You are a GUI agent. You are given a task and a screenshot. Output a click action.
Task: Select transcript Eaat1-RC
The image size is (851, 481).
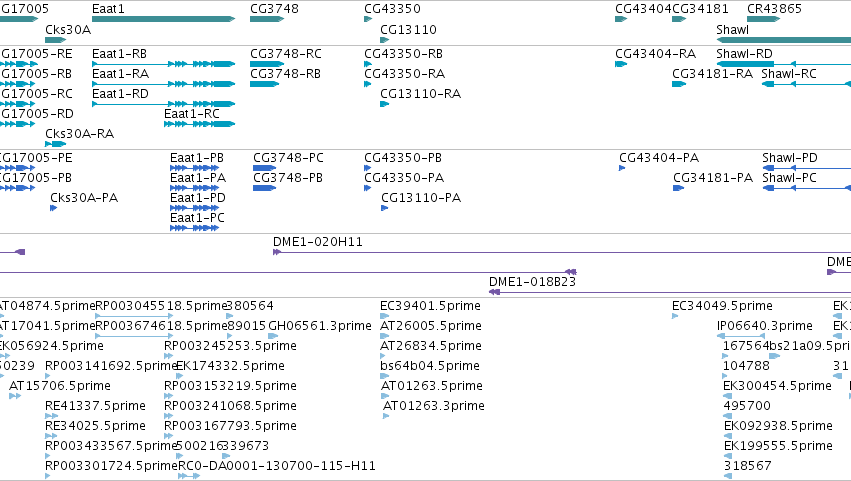tap(192, 114)
